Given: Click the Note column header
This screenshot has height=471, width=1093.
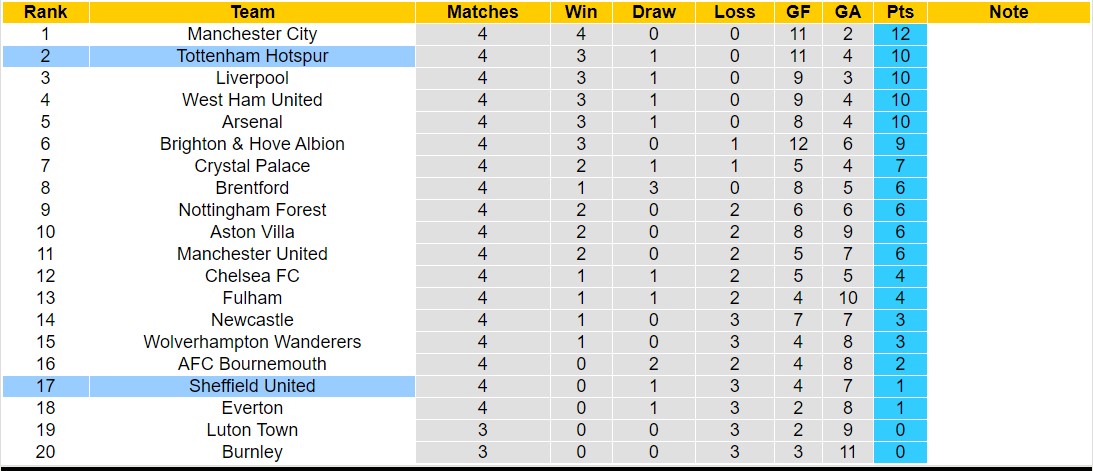Looking at the screenshot, I should point(1008,12).
